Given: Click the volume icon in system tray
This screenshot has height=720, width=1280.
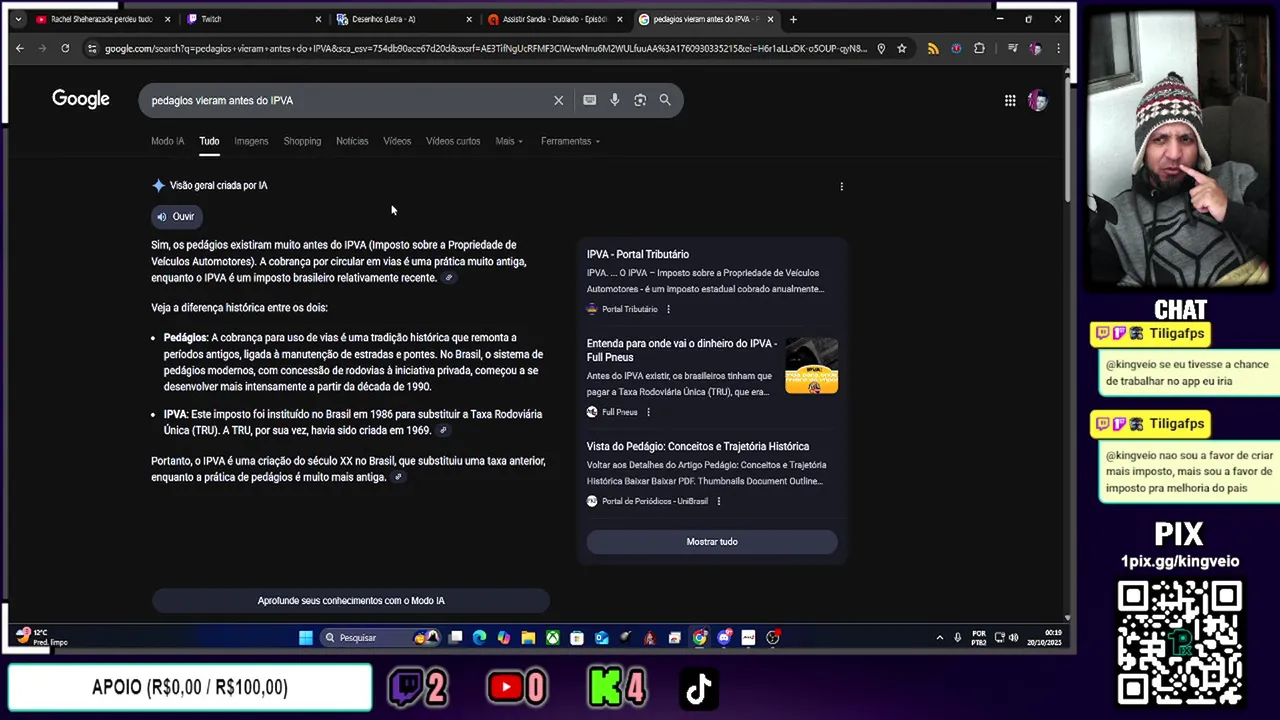Looking at the screenshot, I should click(x=1013, y=637).
